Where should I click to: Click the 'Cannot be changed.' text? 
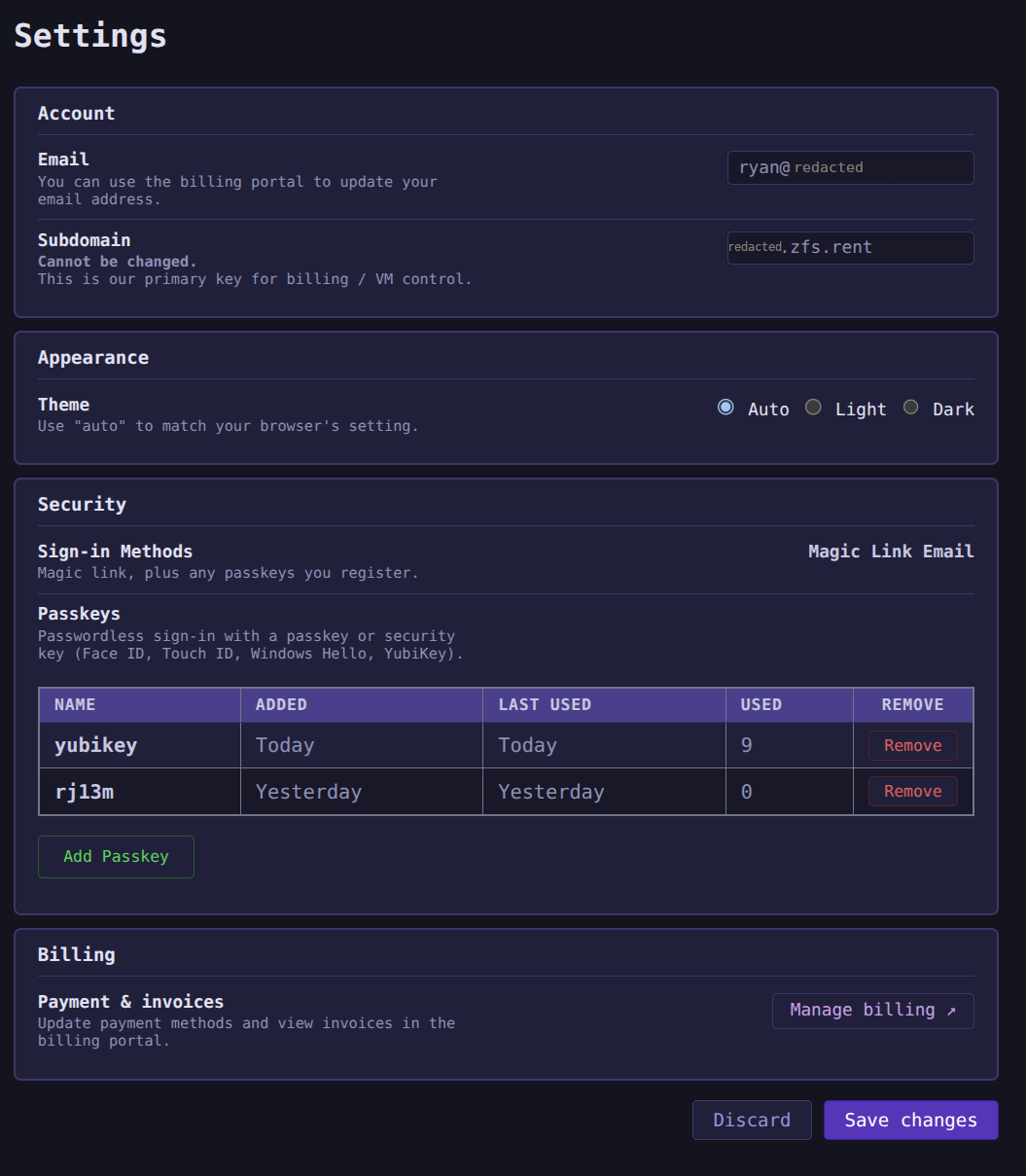117,262
